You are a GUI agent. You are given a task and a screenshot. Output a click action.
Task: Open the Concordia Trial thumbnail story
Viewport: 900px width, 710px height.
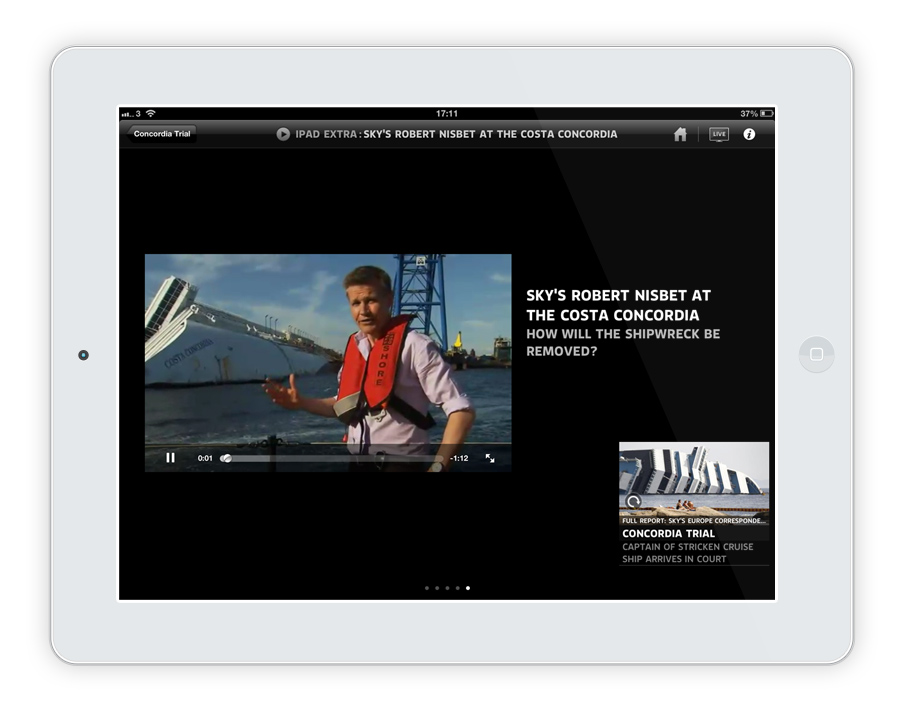[x=694, y=503]
